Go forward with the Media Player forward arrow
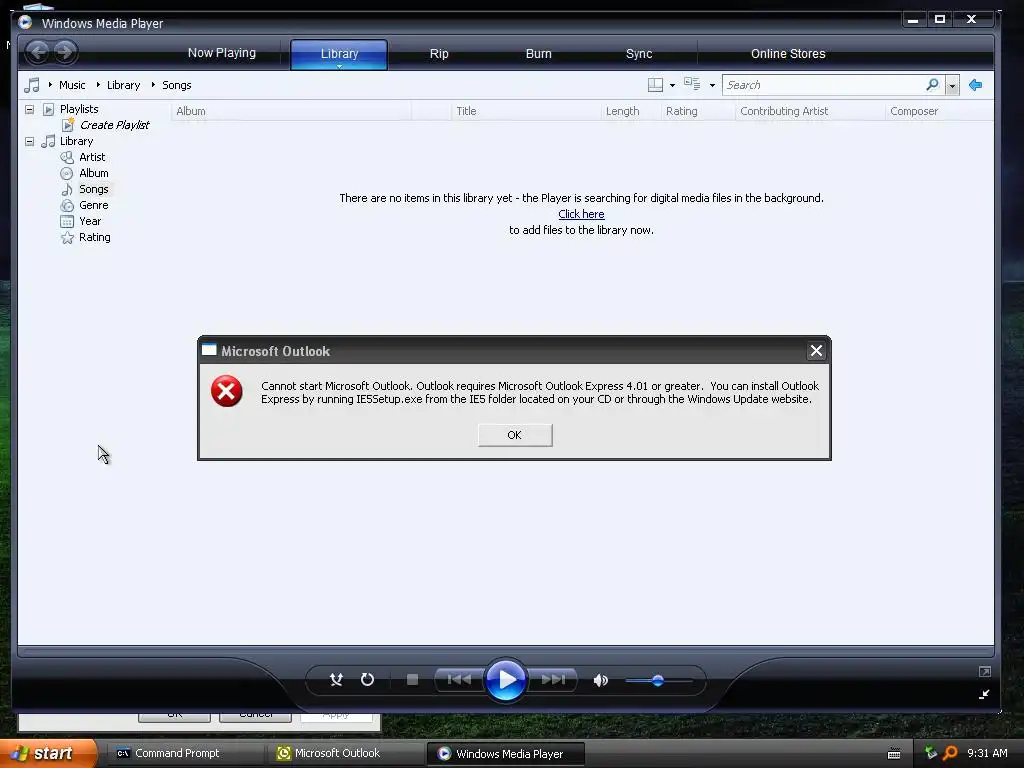 65,52
